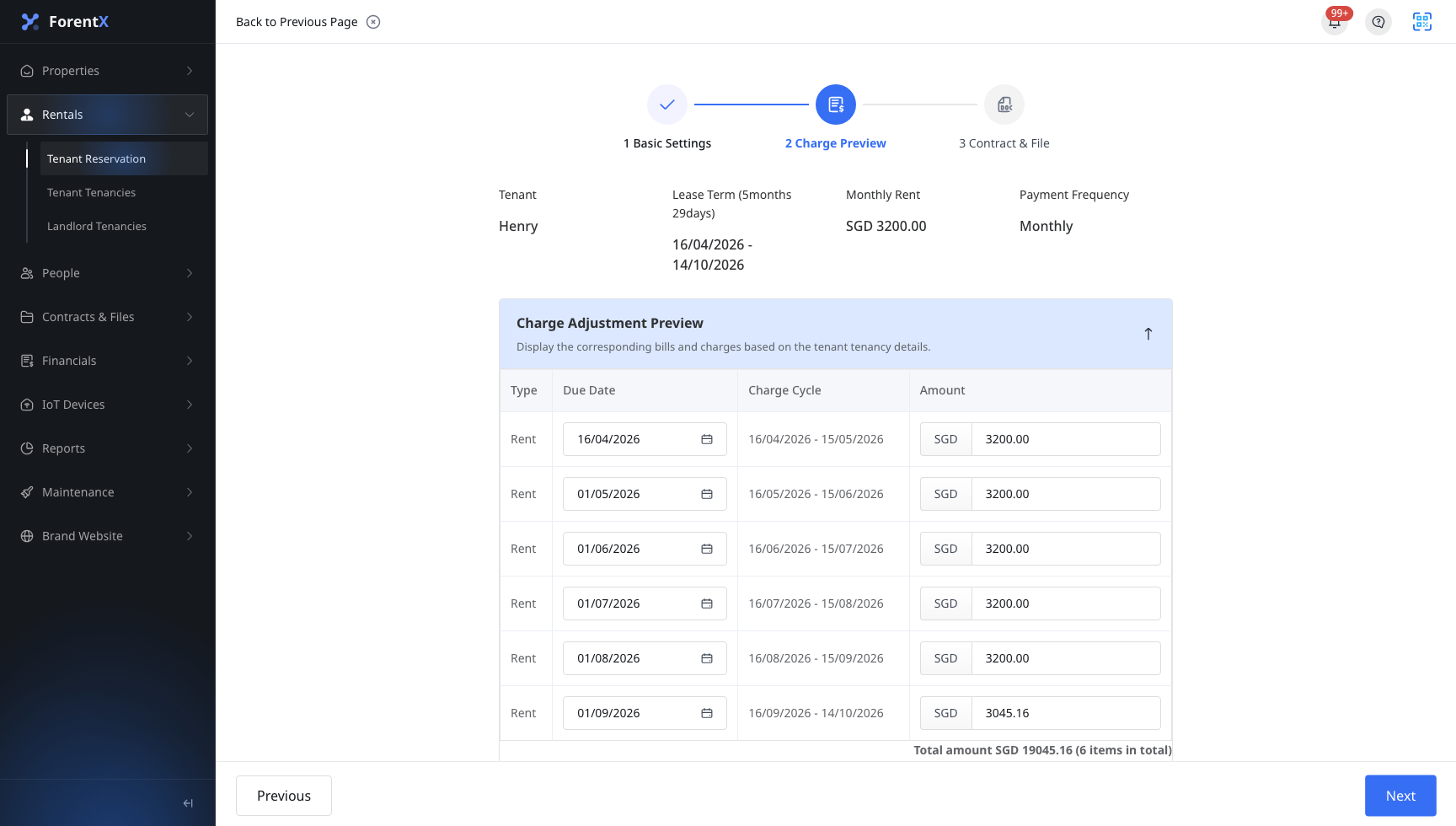This screenshot has height=826, width=1456.
Task: Go to Landlord Tenancies submenu
Action: pos(124,226)
